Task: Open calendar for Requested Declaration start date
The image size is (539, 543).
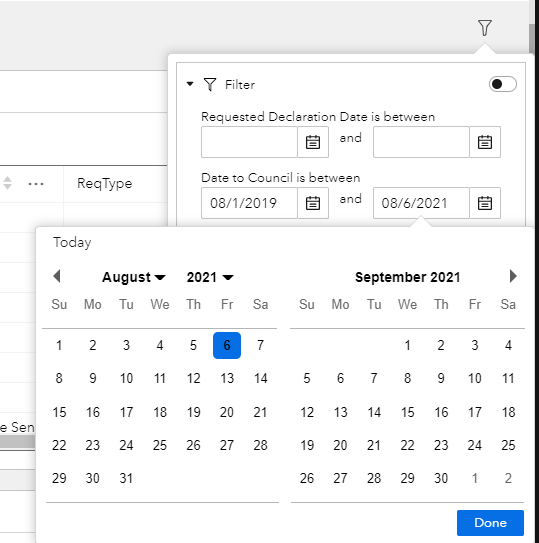Action: 313,142
